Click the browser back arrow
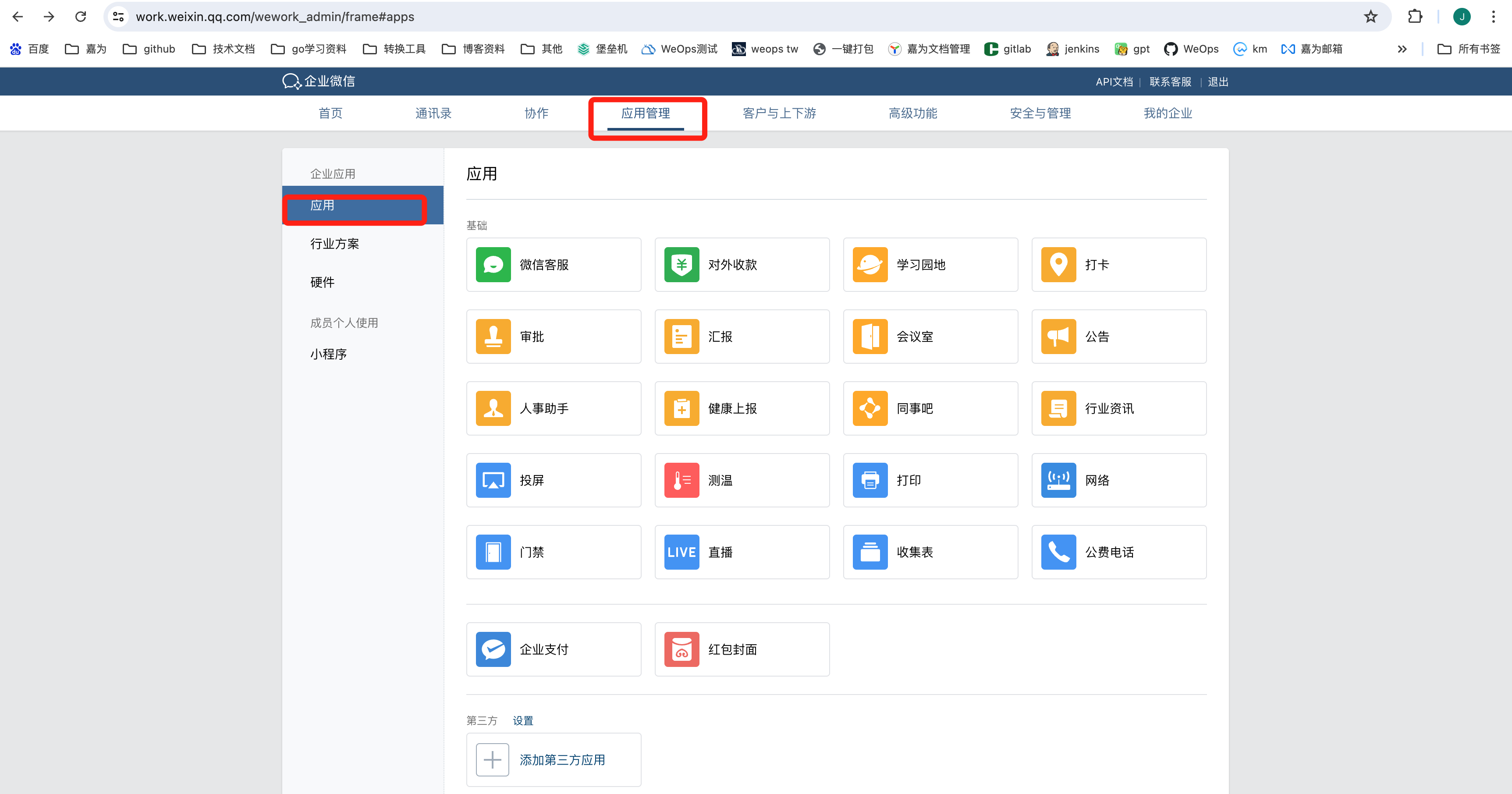Screen dimensions: 1512x794 click(18, 16)
